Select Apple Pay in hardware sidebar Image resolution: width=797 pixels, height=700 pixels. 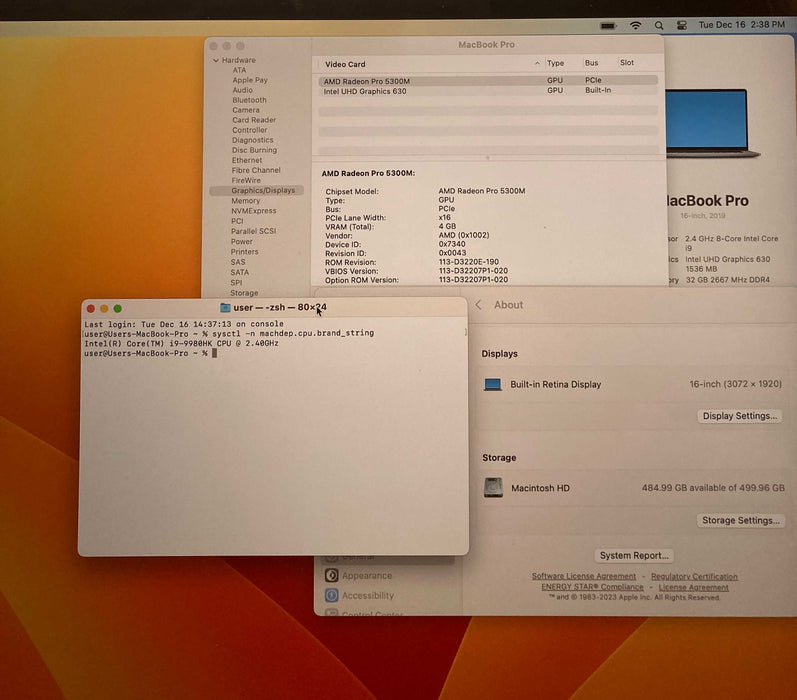point(250,80)
